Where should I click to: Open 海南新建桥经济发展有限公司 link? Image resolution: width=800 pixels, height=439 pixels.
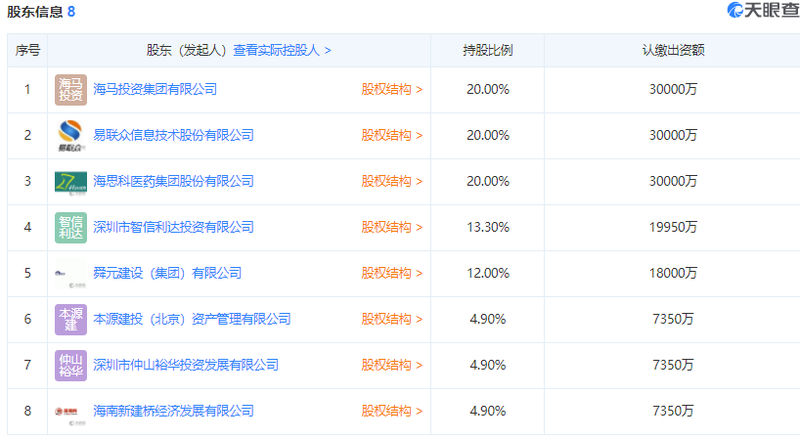(x=173, y=411)
